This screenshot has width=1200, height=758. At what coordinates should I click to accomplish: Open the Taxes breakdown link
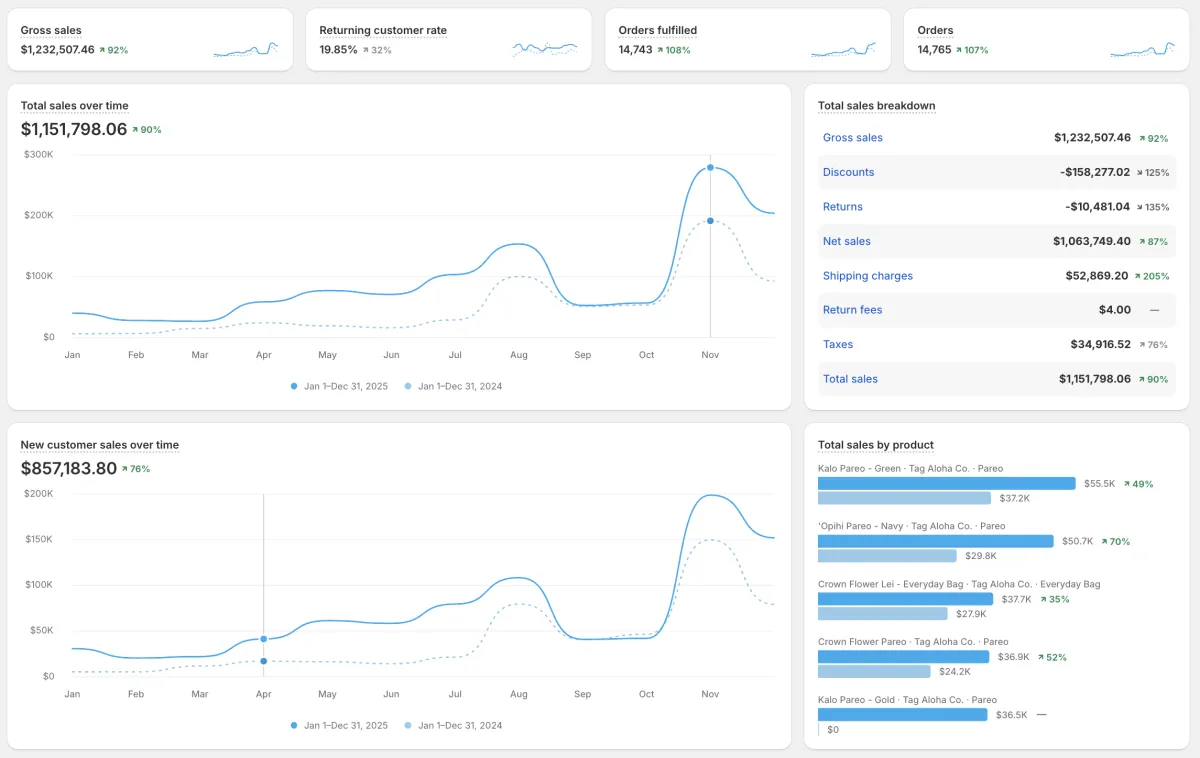pos(838,344)
